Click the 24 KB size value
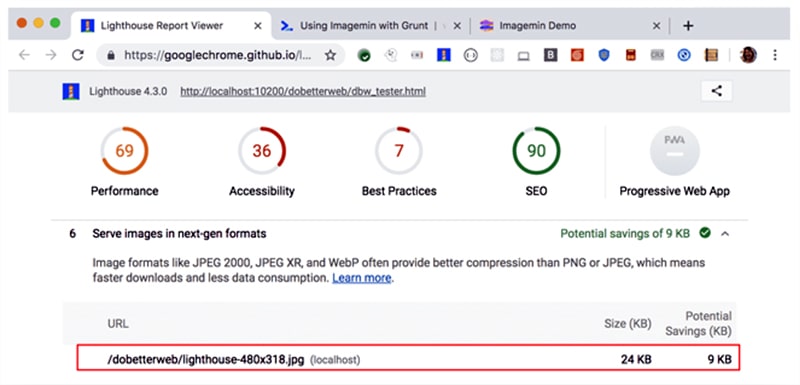 point(636,359)
